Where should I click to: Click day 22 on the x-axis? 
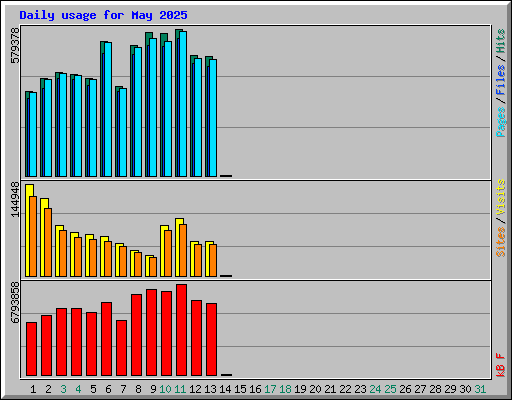point(345,389)
